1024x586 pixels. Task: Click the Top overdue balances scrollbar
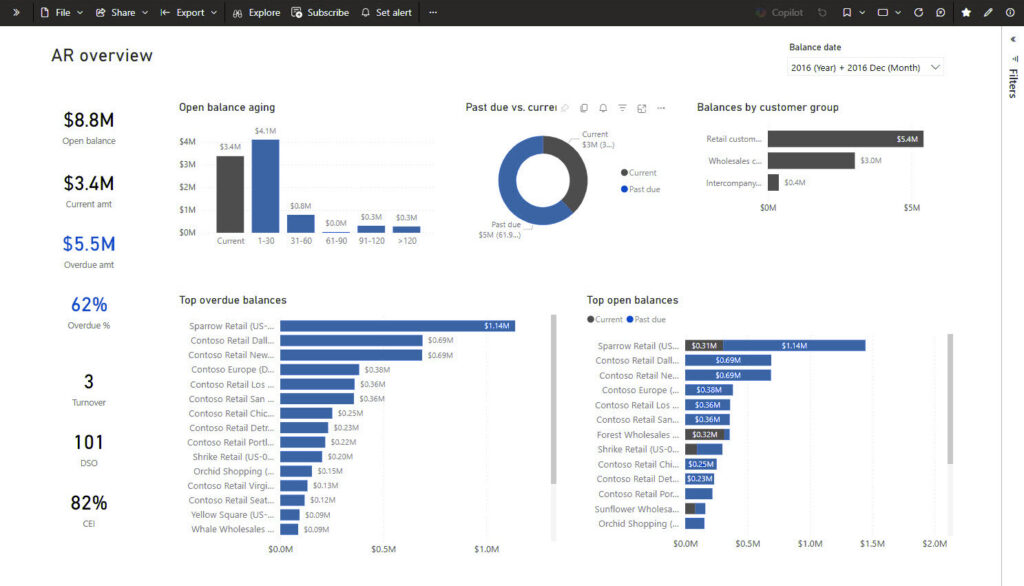coord(553,400)
